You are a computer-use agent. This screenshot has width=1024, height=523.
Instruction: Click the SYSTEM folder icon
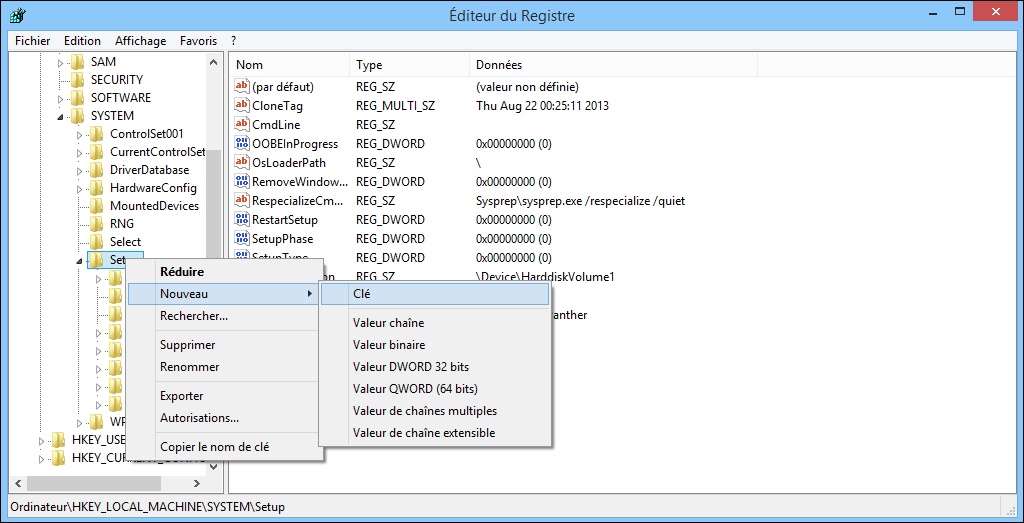[78, 116]
